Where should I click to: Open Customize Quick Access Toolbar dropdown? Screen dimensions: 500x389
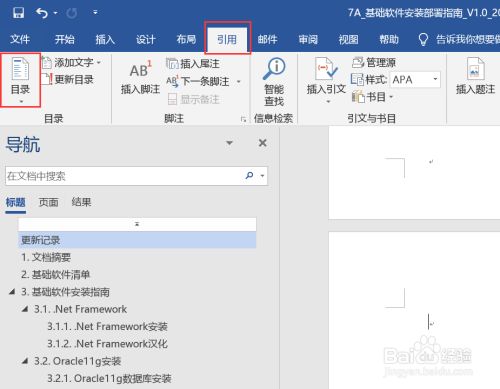click(x=95, y=12)
